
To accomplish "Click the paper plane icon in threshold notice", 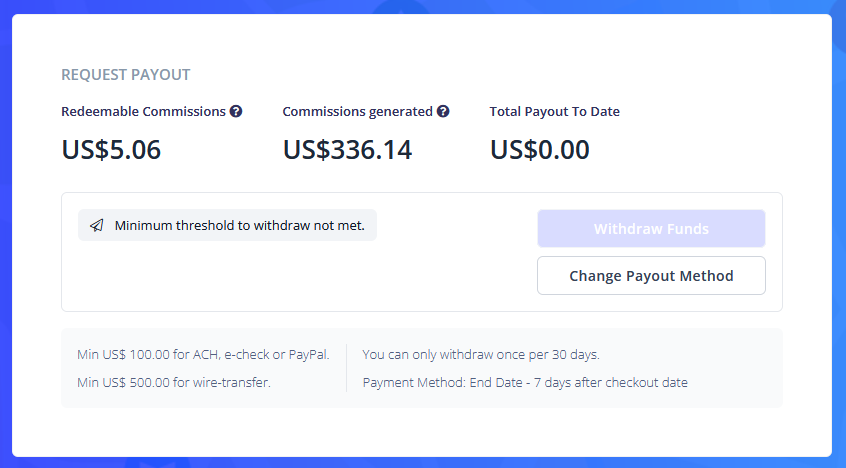I will tap(97, 225).
